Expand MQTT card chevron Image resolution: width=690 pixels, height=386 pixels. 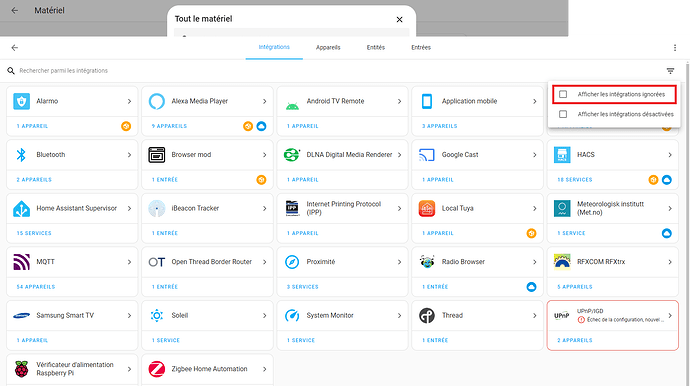pos(129,262)
